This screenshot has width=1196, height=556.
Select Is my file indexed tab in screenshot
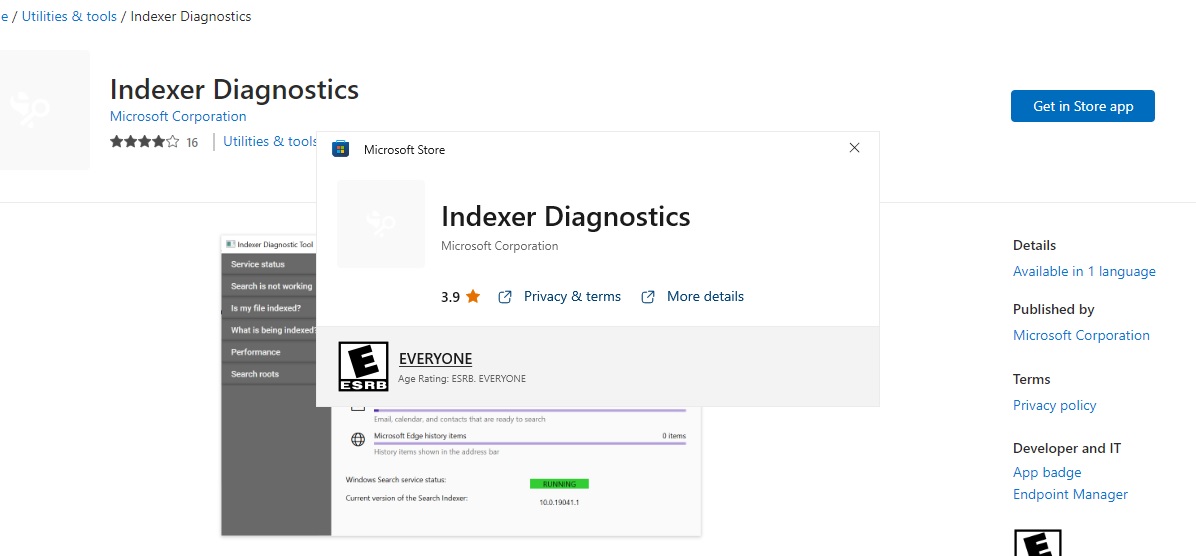pos(268,308)
